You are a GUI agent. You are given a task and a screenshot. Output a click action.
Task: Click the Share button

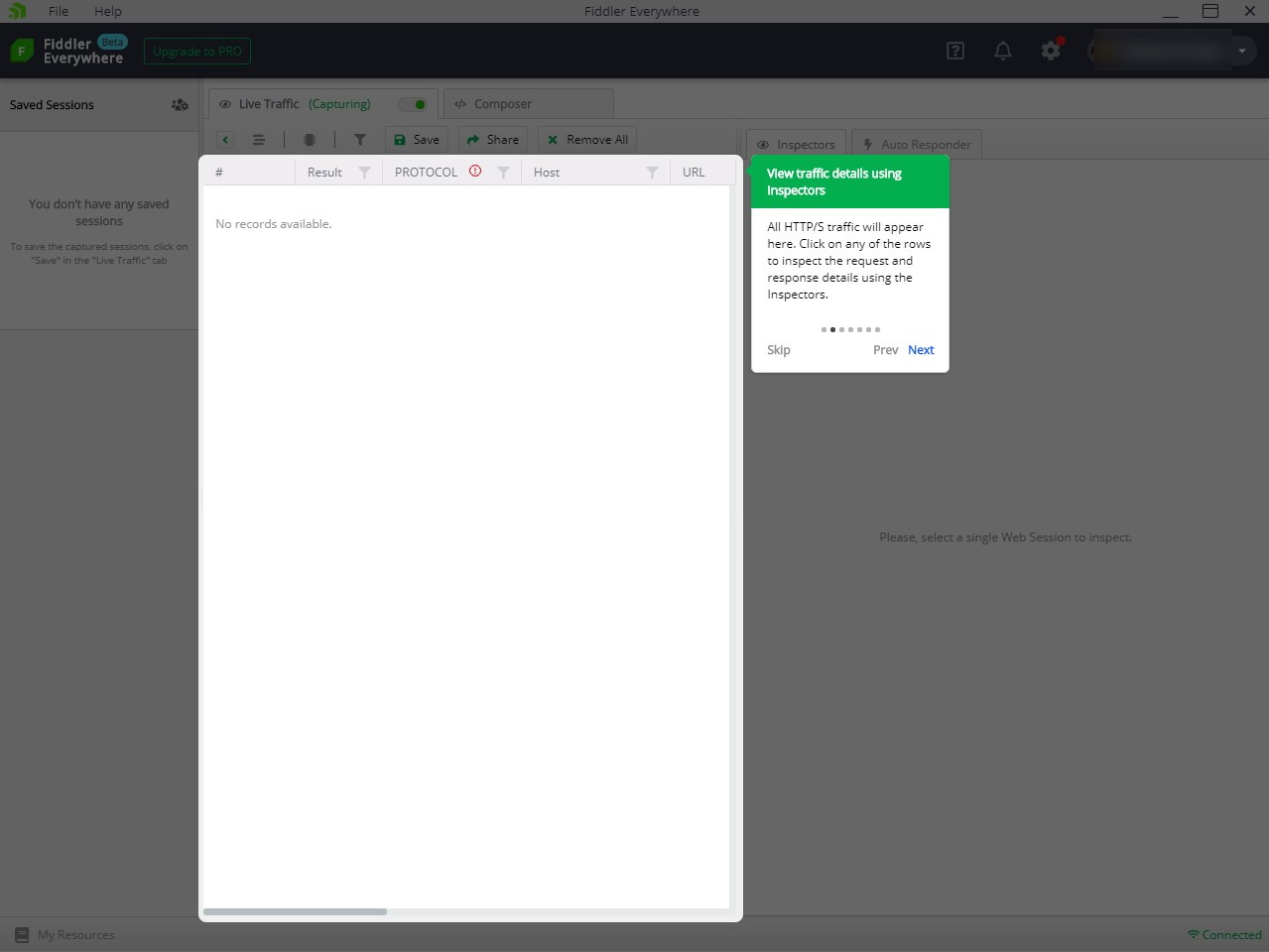[493, 140]
